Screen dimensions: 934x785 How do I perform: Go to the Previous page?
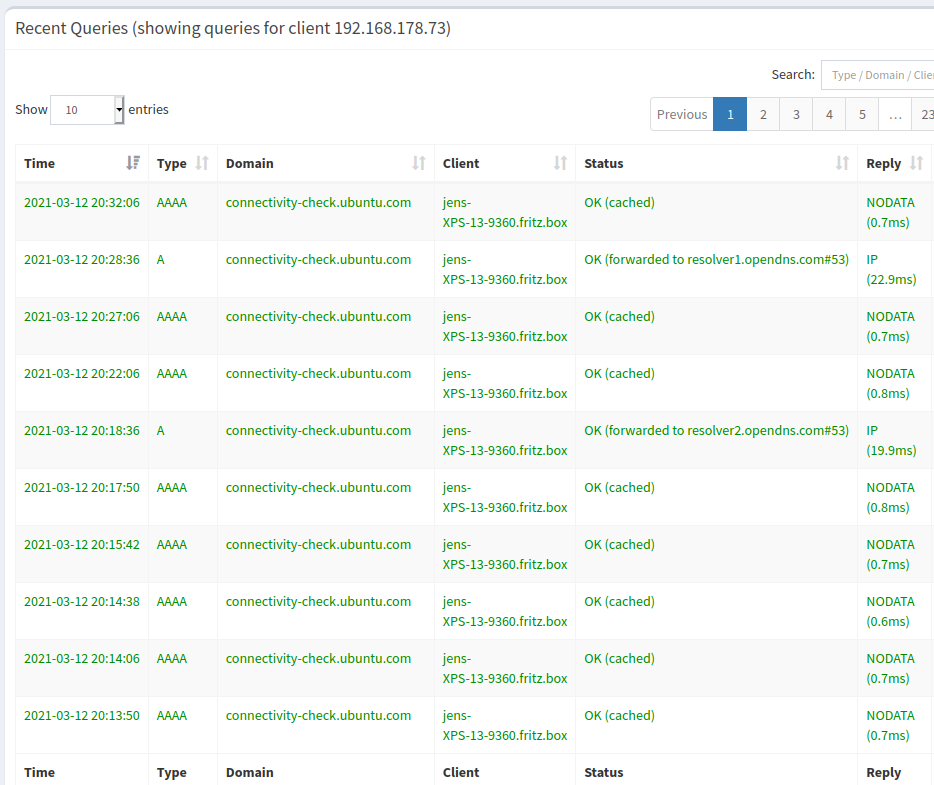click(682, 114)
